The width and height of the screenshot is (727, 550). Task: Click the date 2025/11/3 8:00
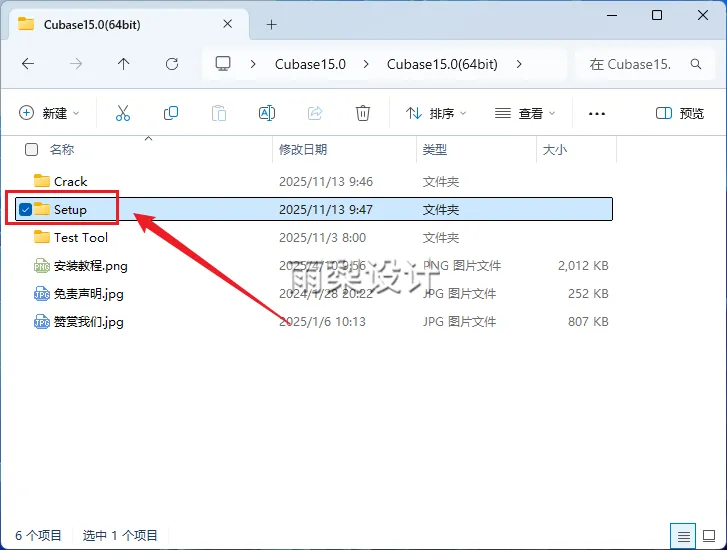[322, 237]
